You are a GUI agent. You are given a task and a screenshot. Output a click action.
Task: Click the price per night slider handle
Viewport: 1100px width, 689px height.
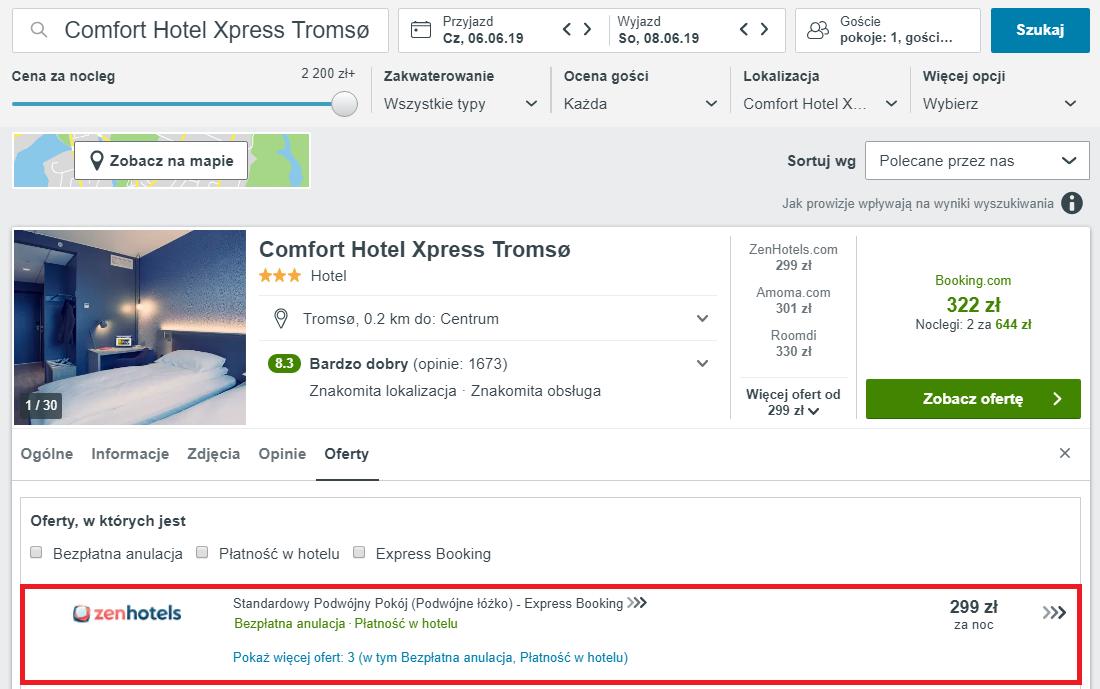point(344,104)
